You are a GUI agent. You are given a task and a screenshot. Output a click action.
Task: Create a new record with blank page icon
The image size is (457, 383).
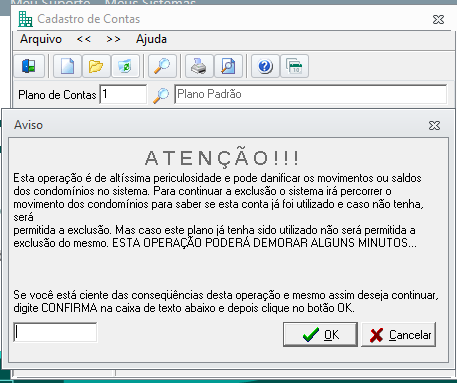pyautogui.click(x=67, y=66)
